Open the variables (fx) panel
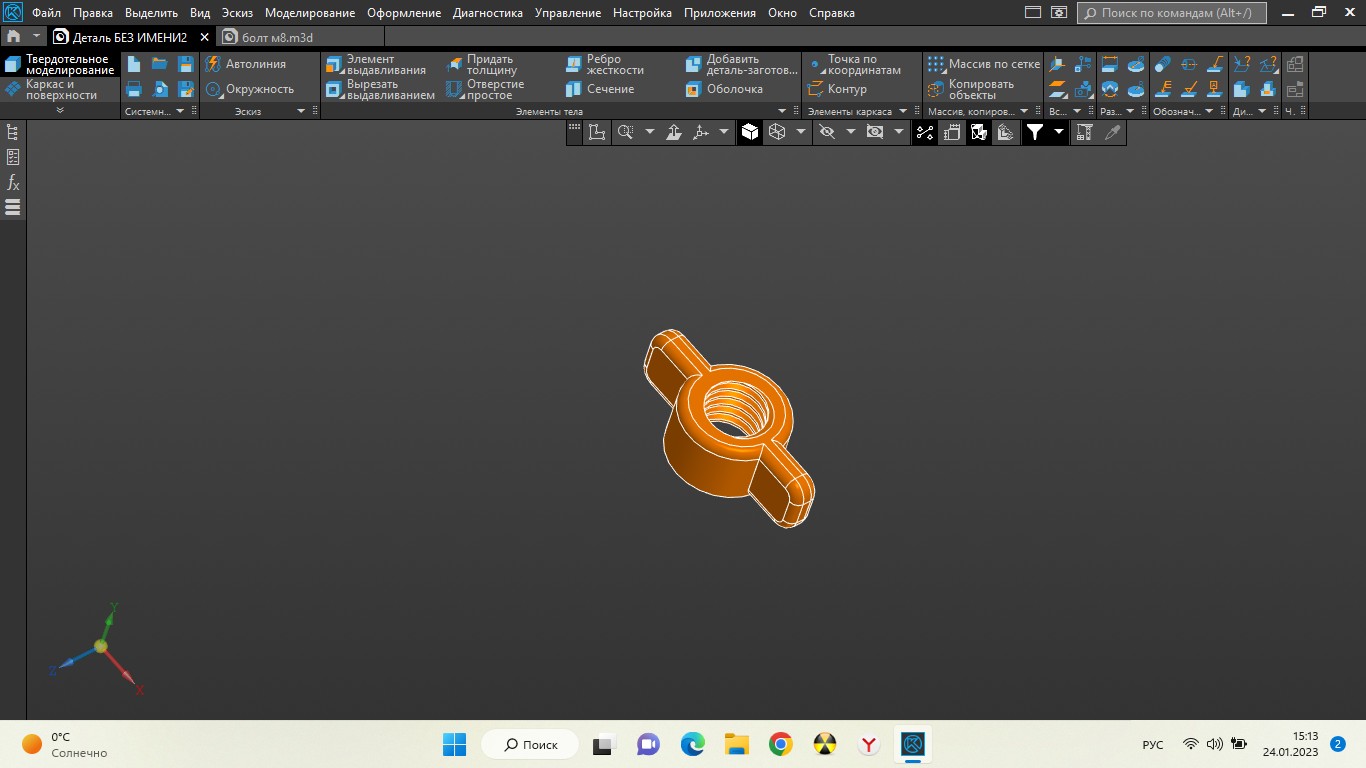1366x768 pixels. (13, 182)
